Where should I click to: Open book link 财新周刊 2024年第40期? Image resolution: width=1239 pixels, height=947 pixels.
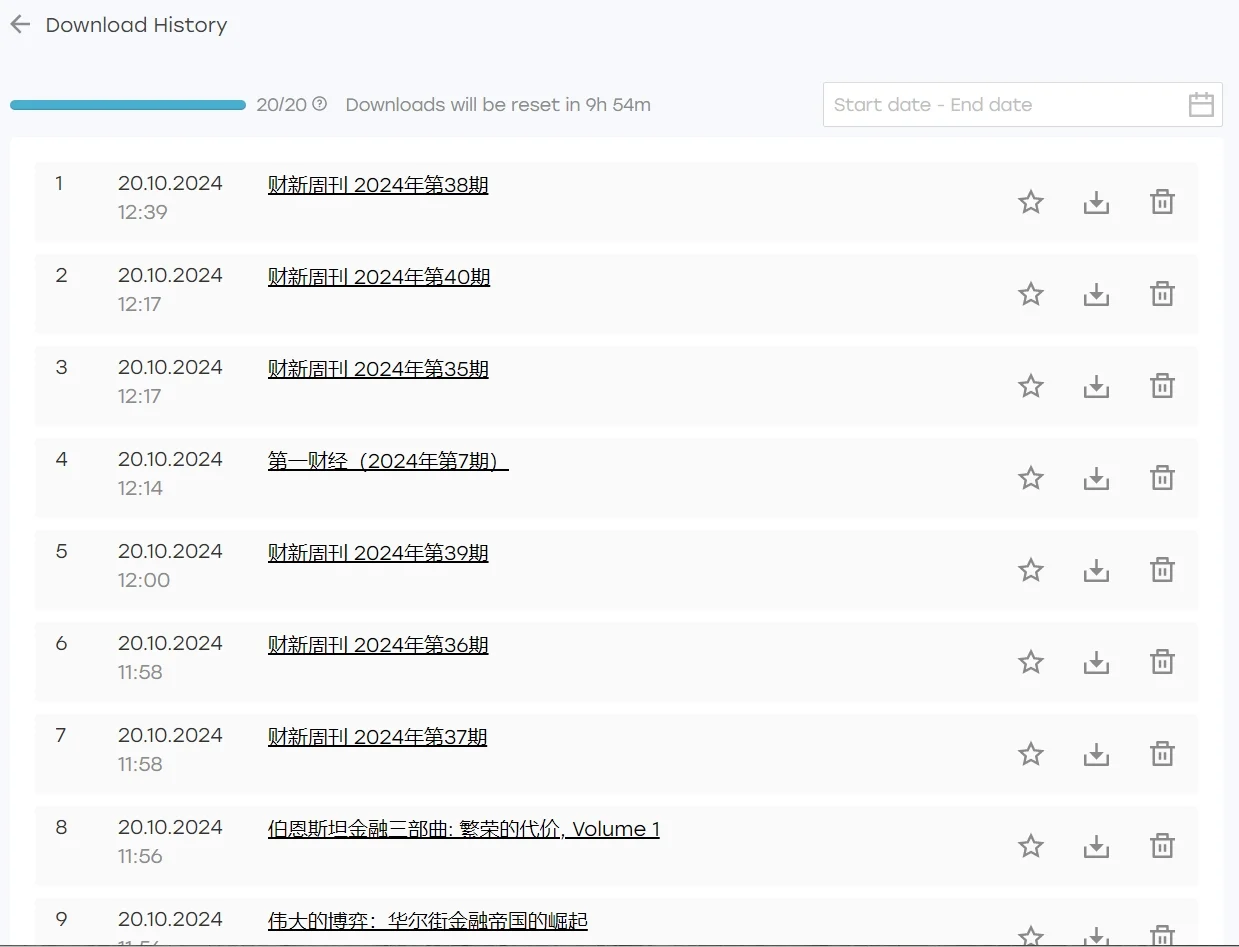coord(379,277)
